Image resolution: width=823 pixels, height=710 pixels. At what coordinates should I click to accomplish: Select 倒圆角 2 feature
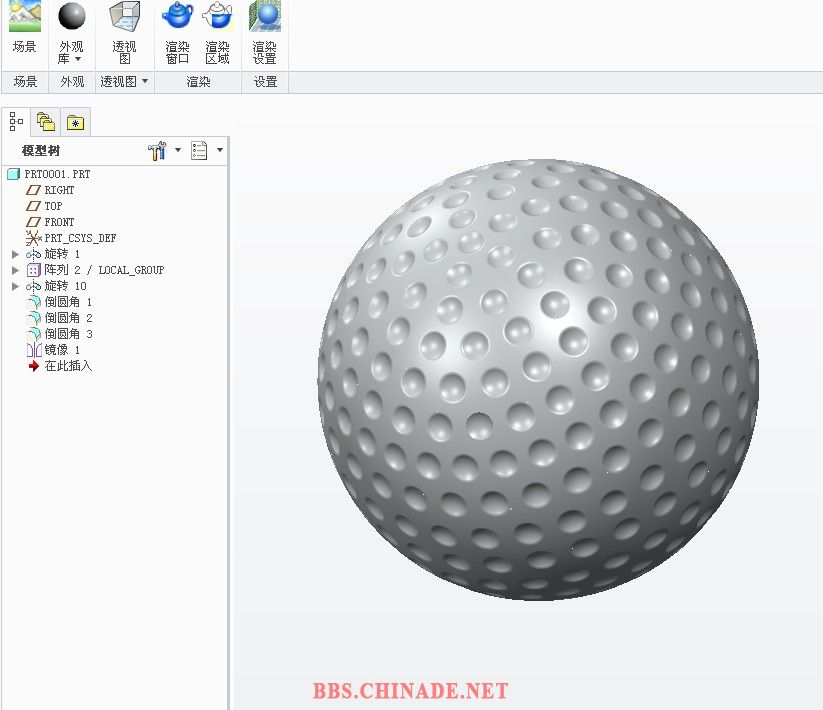point(68,318)
